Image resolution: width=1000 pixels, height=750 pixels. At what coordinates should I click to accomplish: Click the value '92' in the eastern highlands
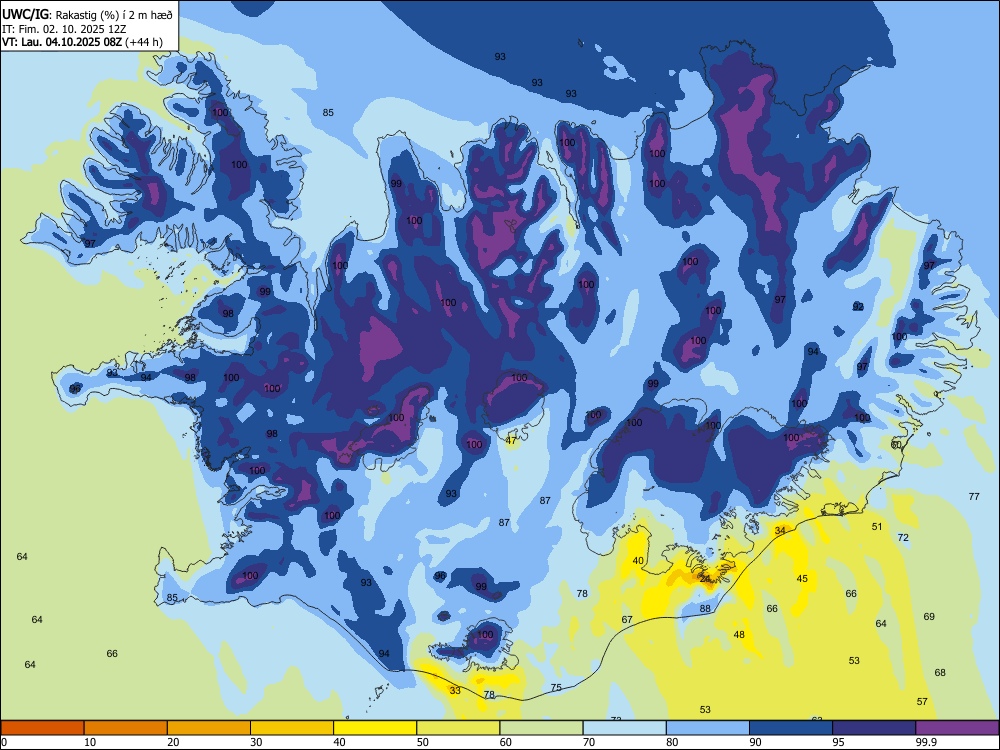858,307
